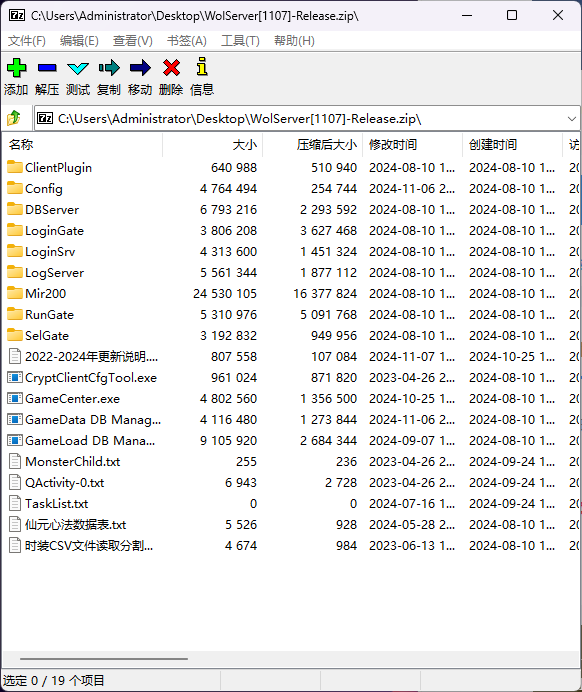Open the Info (信息) toolbar icon
Viewport: 582px width, 692px height.
[x=202, y=67]
